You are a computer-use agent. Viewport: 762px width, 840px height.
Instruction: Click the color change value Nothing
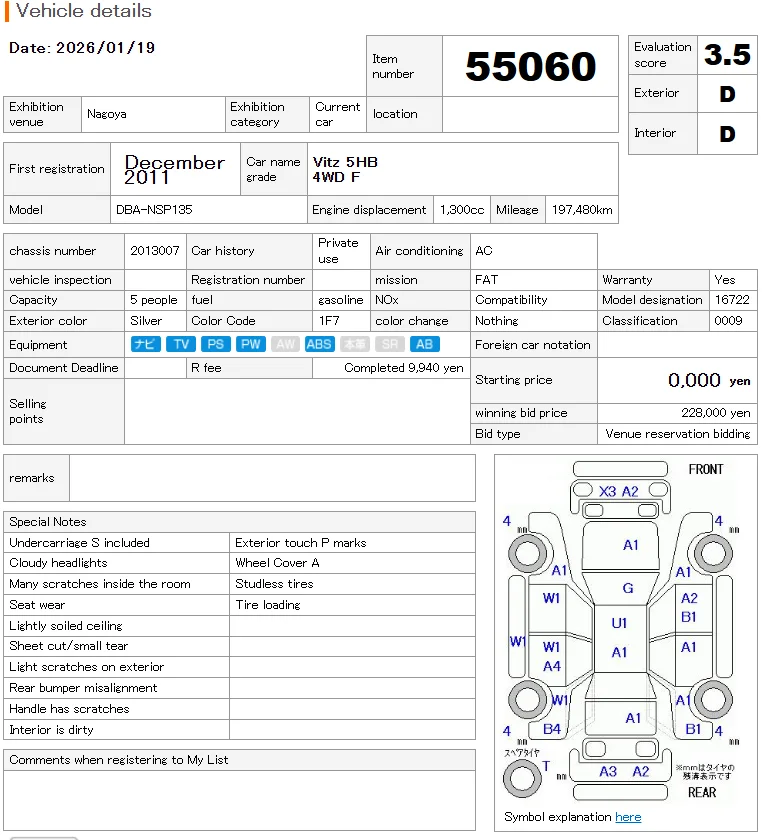coord(497,321)
